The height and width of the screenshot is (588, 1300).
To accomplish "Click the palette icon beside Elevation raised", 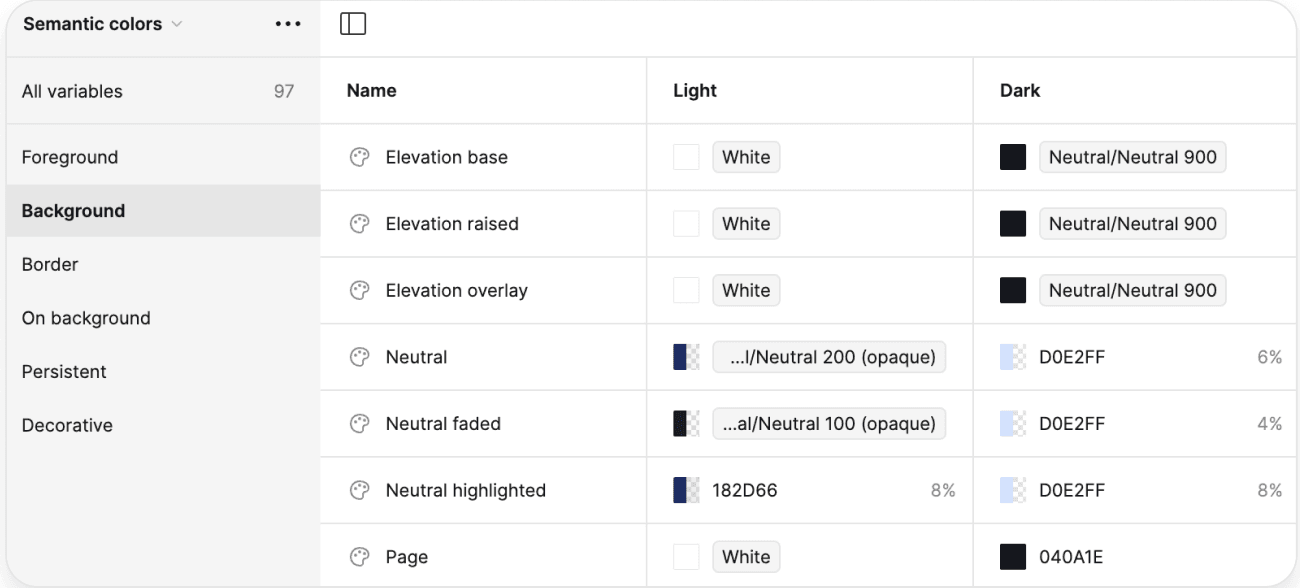I will 359,224.
